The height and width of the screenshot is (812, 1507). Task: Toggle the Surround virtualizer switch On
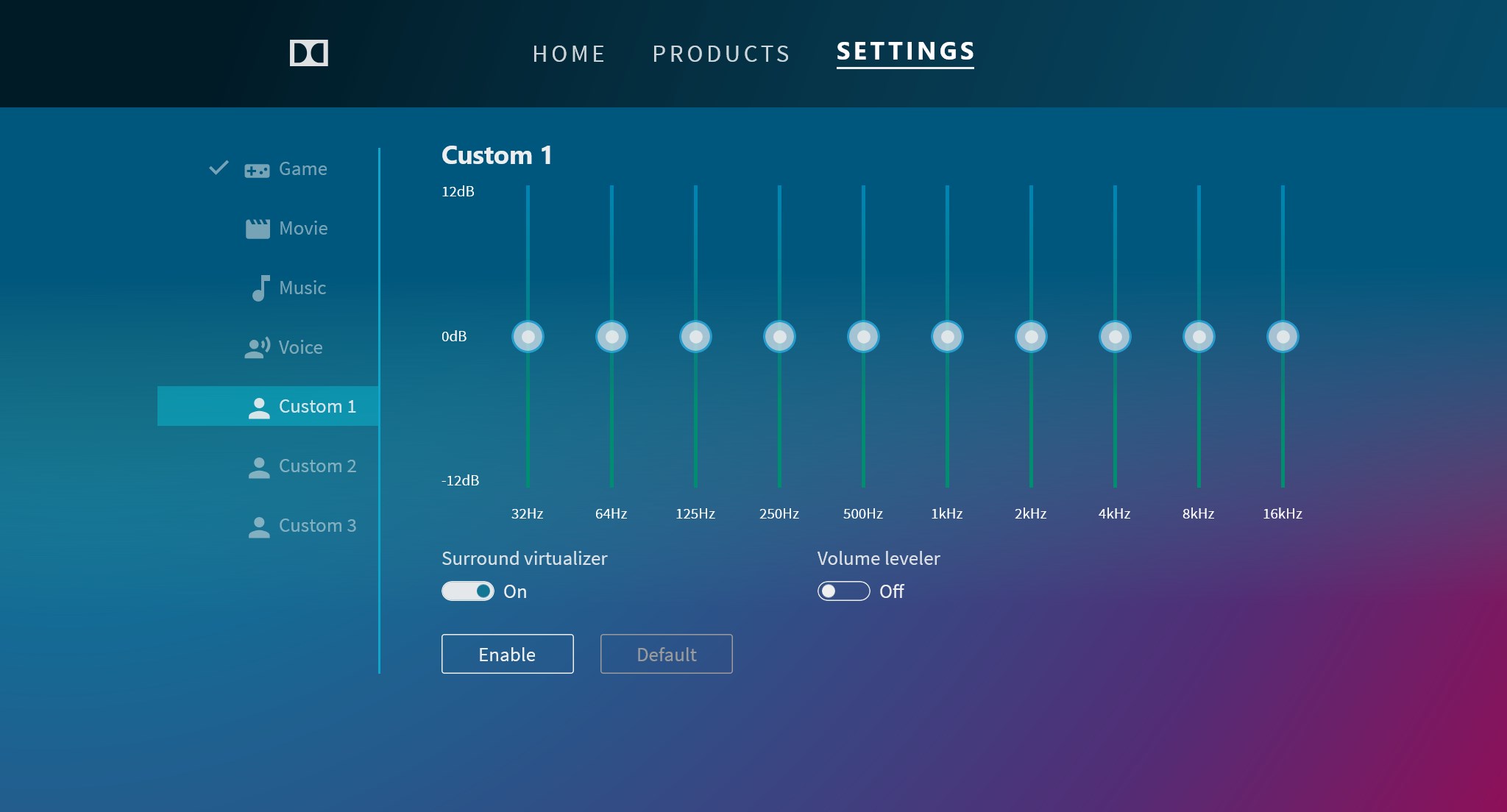coord(467,591)
